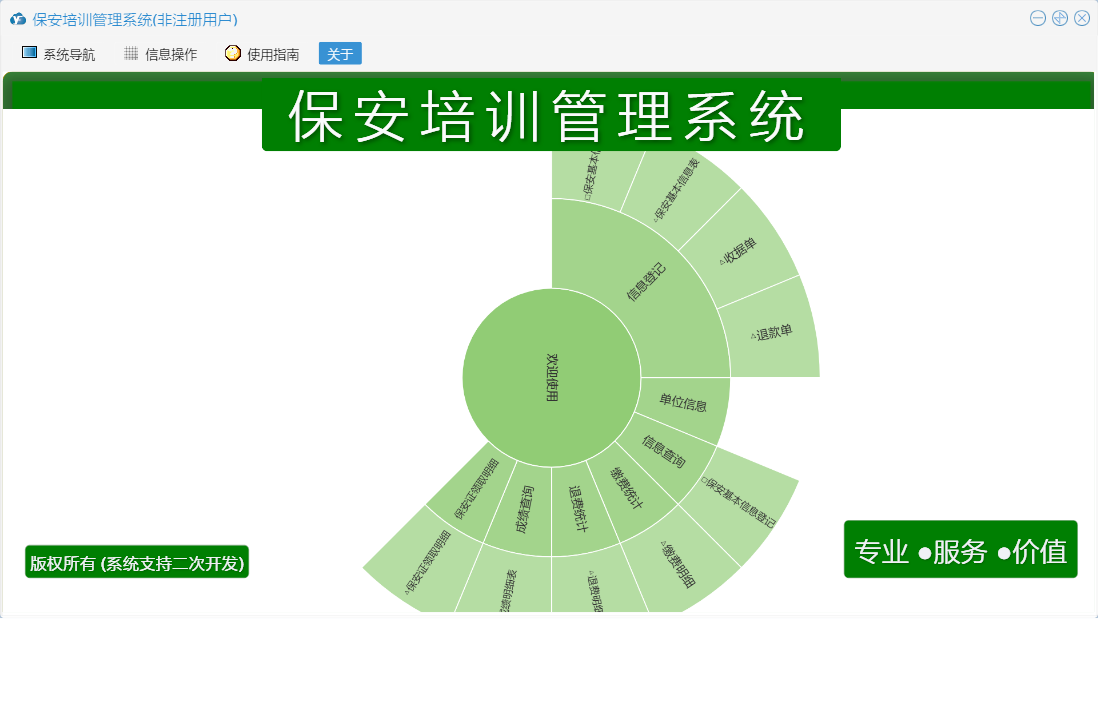The width and height of the screenshot is (1098, 719).
Task: Click the 欢迎使用 center circle
Action: pos(552,377)
